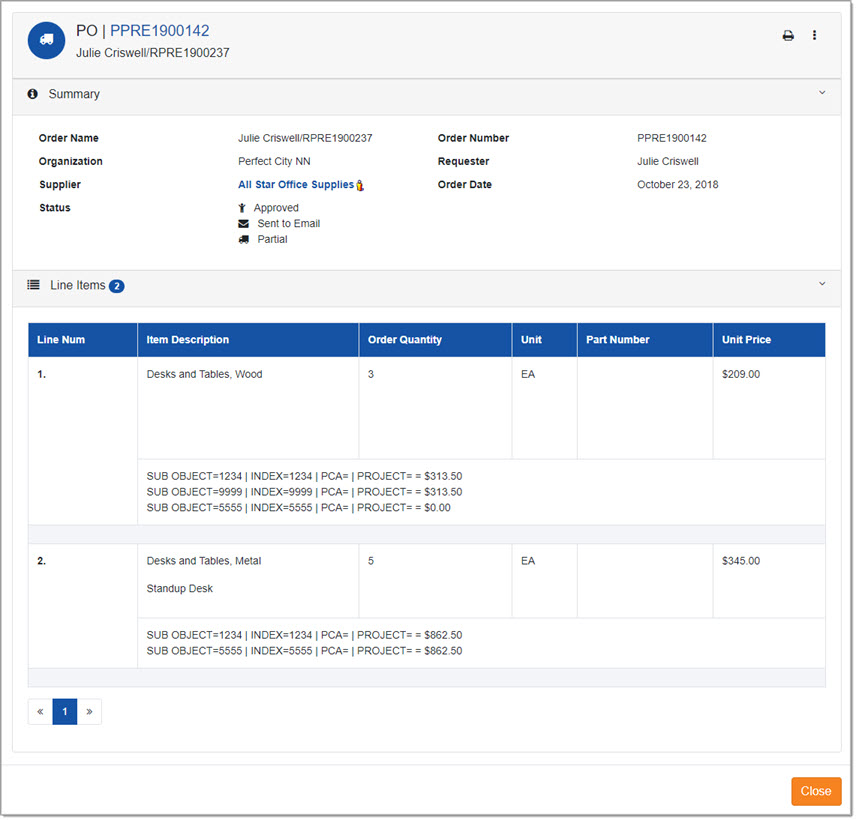Select page 1 in pagination
This screenshot has height=820, width=856.
pyautogui.click(x=65, y=711)
